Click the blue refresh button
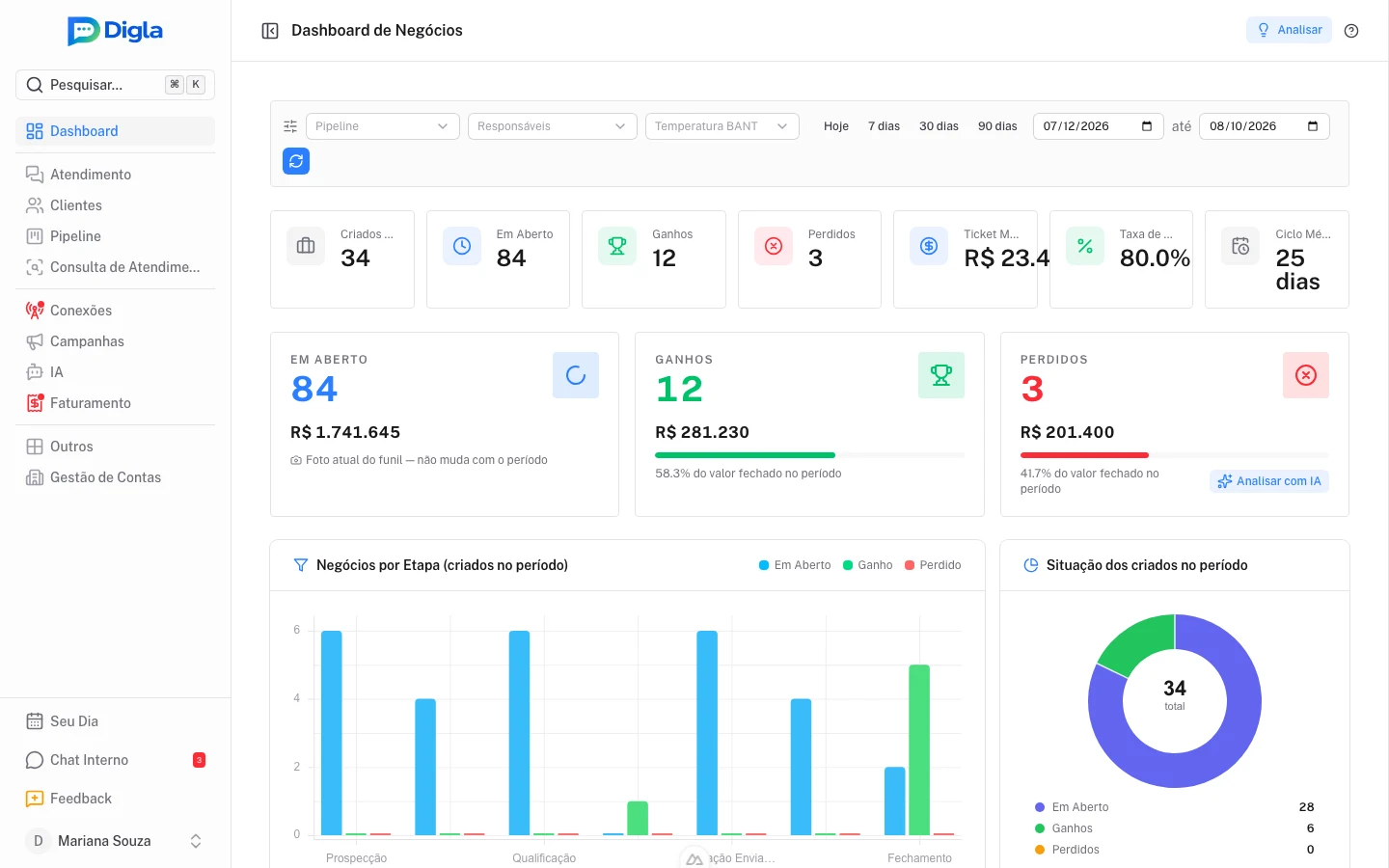 [296, 161]
